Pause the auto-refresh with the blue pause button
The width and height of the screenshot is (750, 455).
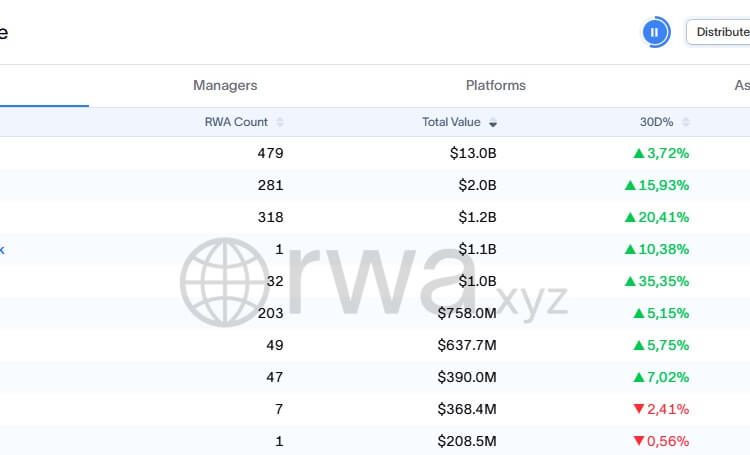[655, 32]
